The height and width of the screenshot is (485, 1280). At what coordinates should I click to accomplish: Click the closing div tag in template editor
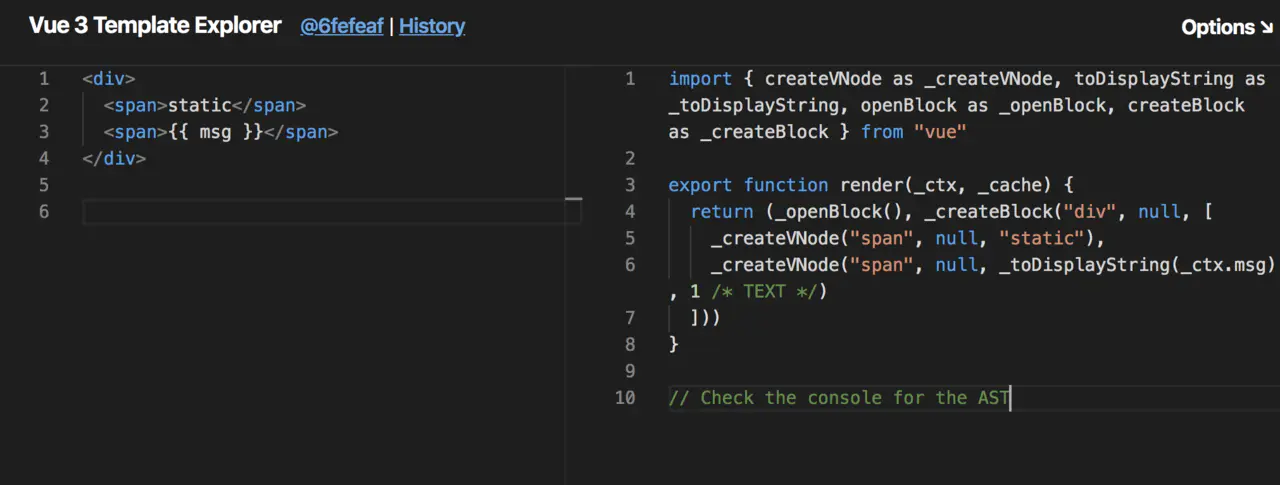point(114,158)
